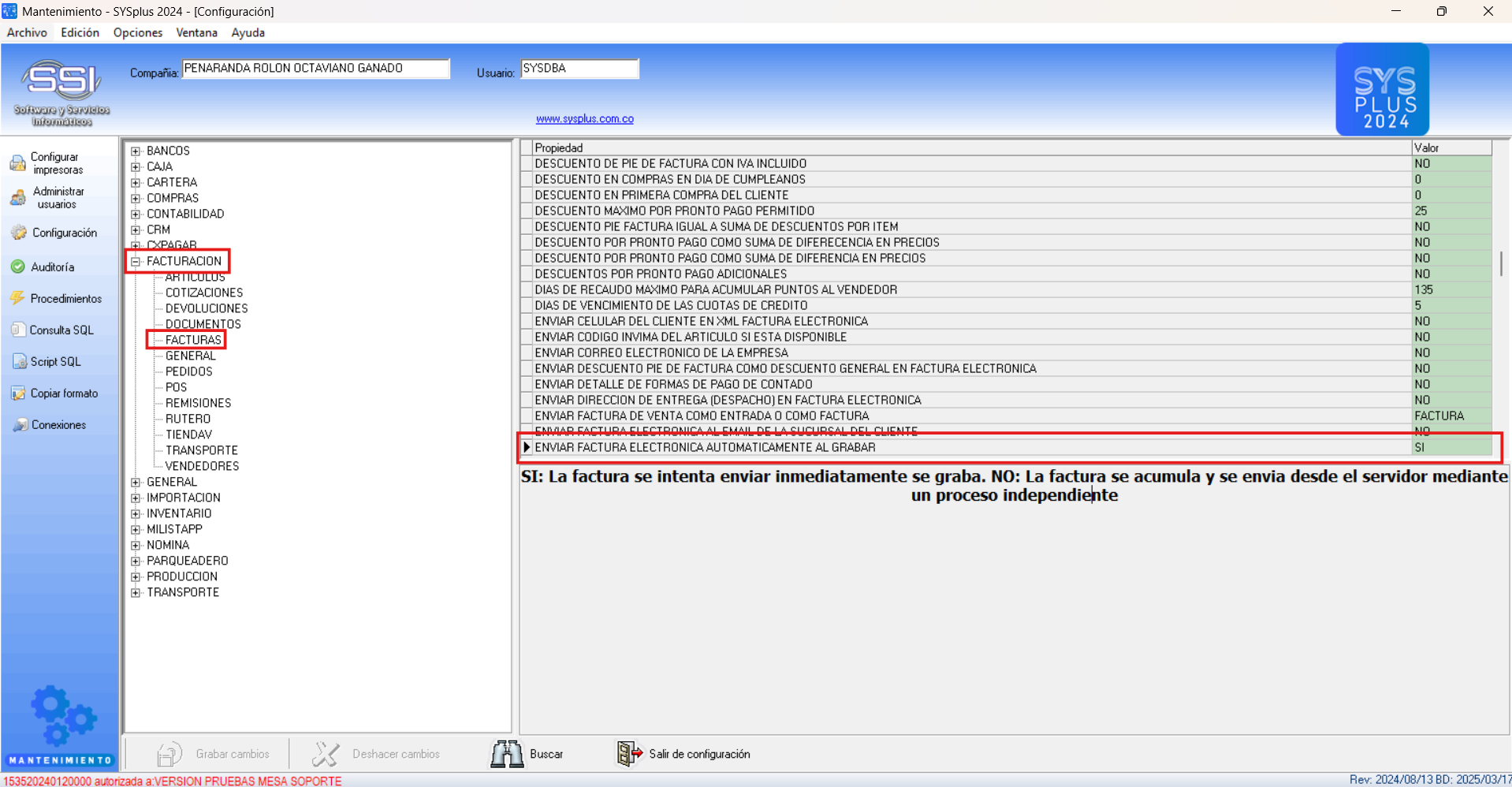Click the Propiedad column header
Screen dimensions: 1512x787
[972, 147]
